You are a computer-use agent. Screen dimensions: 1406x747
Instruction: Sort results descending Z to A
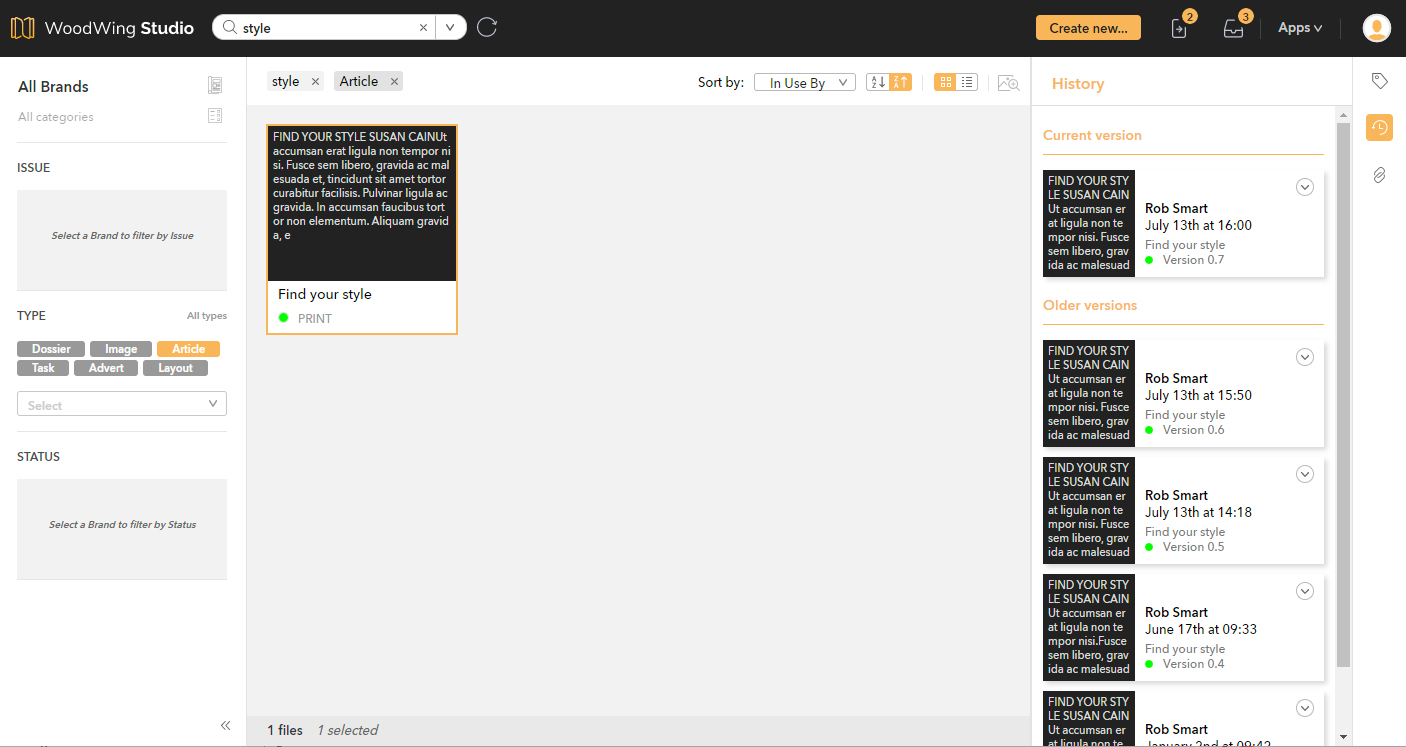900,83
